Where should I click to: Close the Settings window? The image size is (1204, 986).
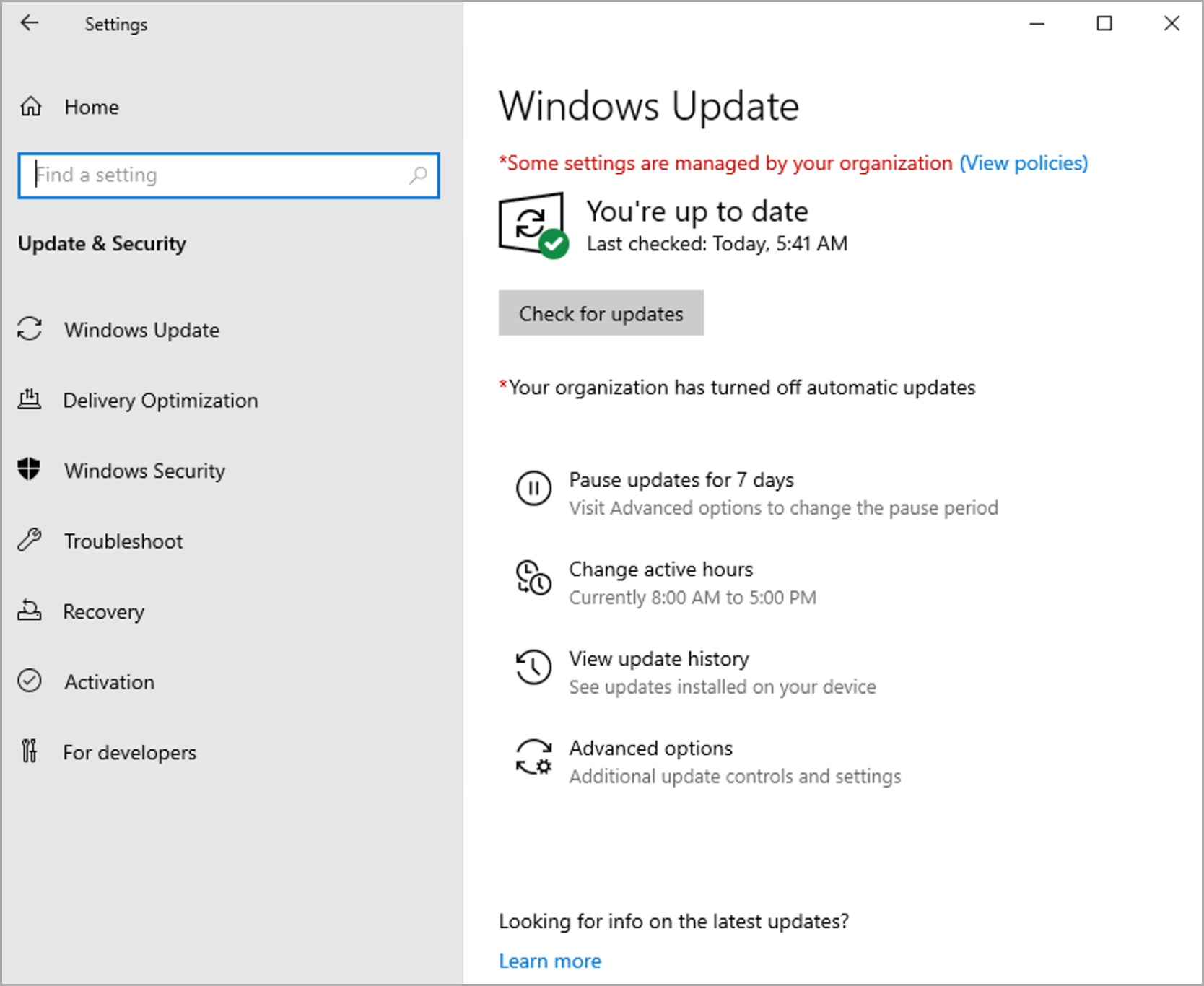coord(1172,24)
